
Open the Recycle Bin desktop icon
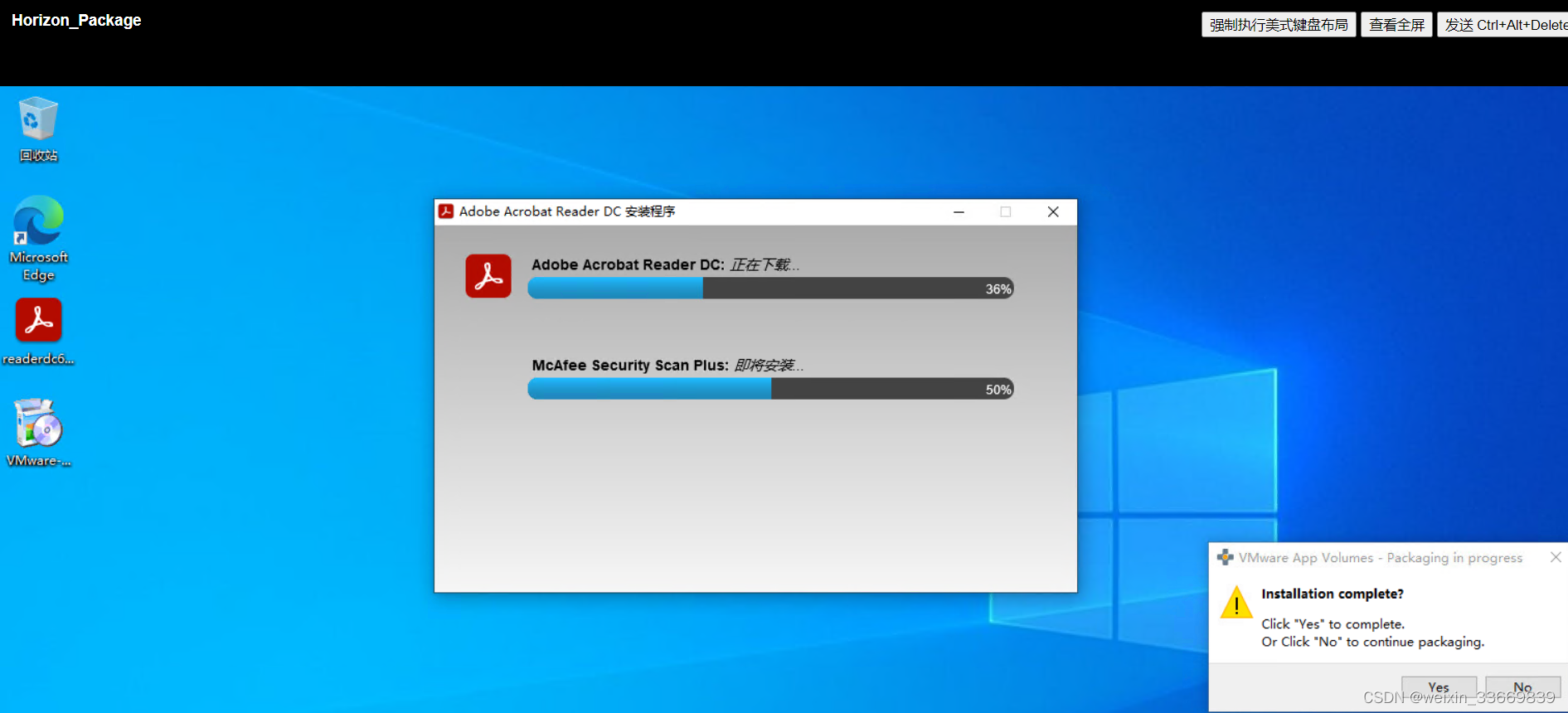click(38, 129)
